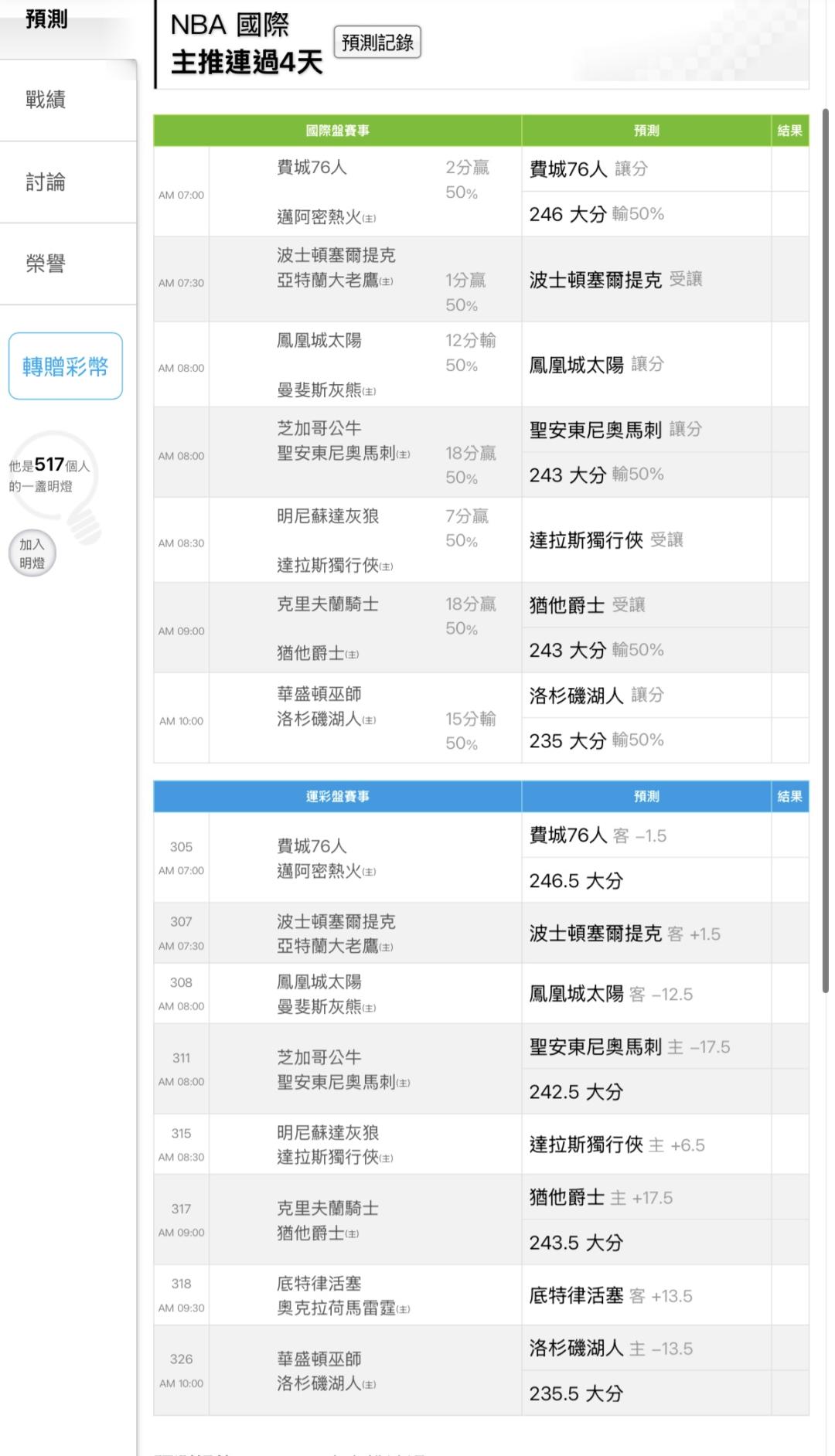Click the 242.5 大分 prediction

(x=576, y=1092)
